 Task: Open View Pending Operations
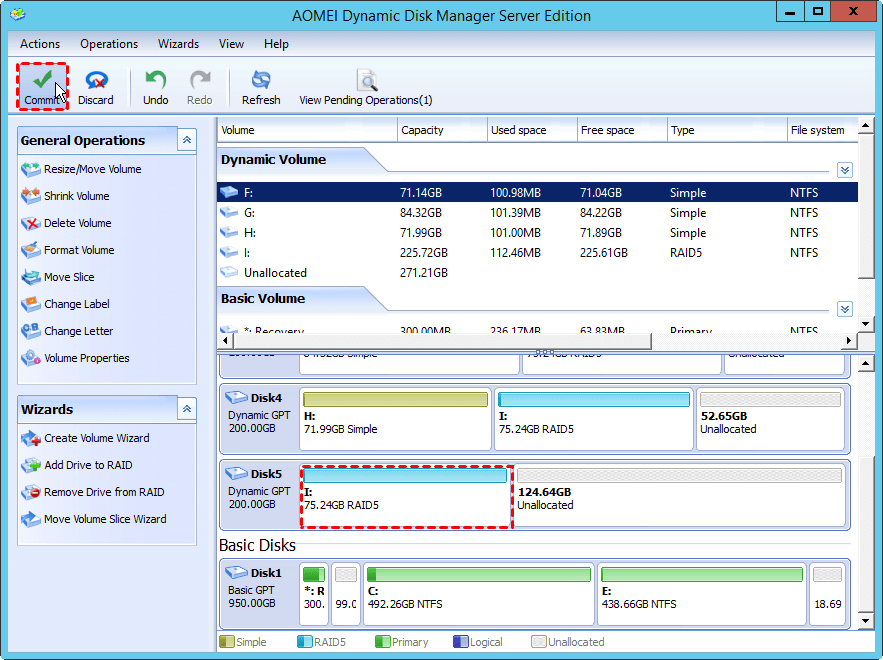(366, 86)
